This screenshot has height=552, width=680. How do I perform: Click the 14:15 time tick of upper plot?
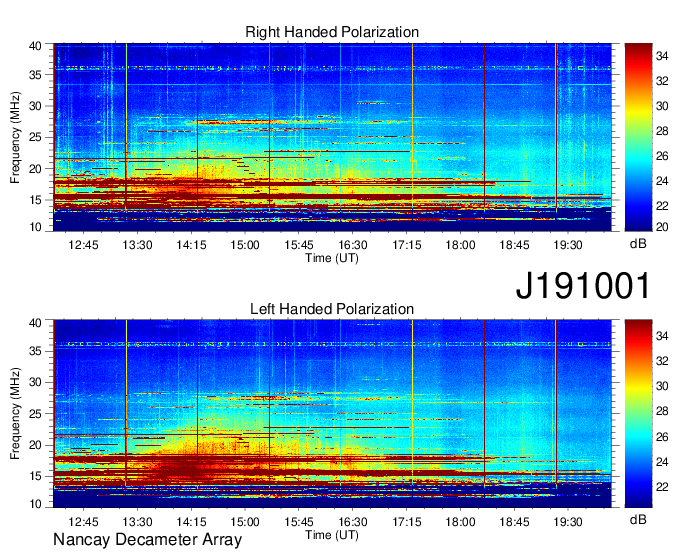[x=191, y=245]
